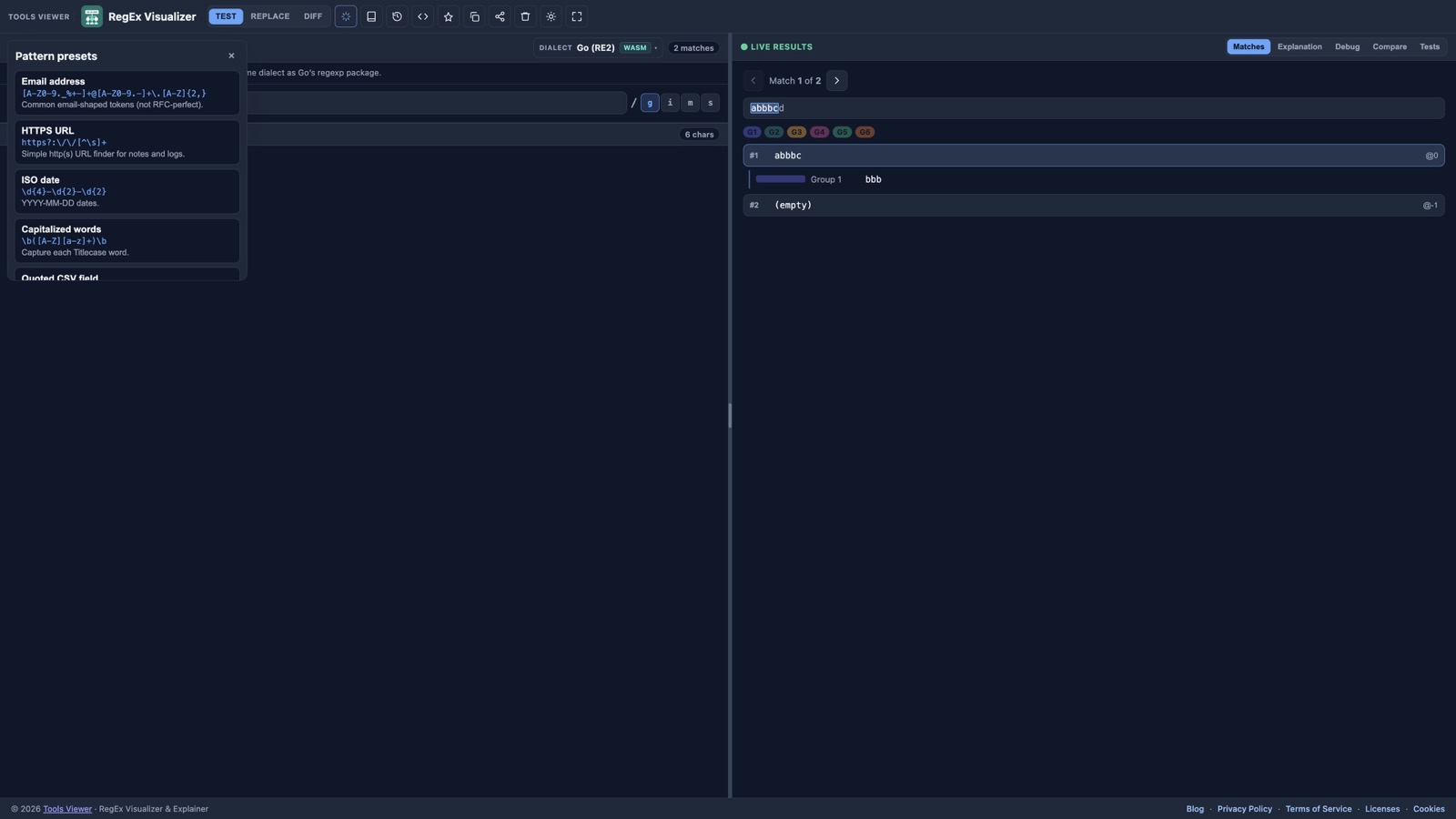Open the Explanation results tab
This screenshot has width=1456, height=819.
(x=1299, y=46)
